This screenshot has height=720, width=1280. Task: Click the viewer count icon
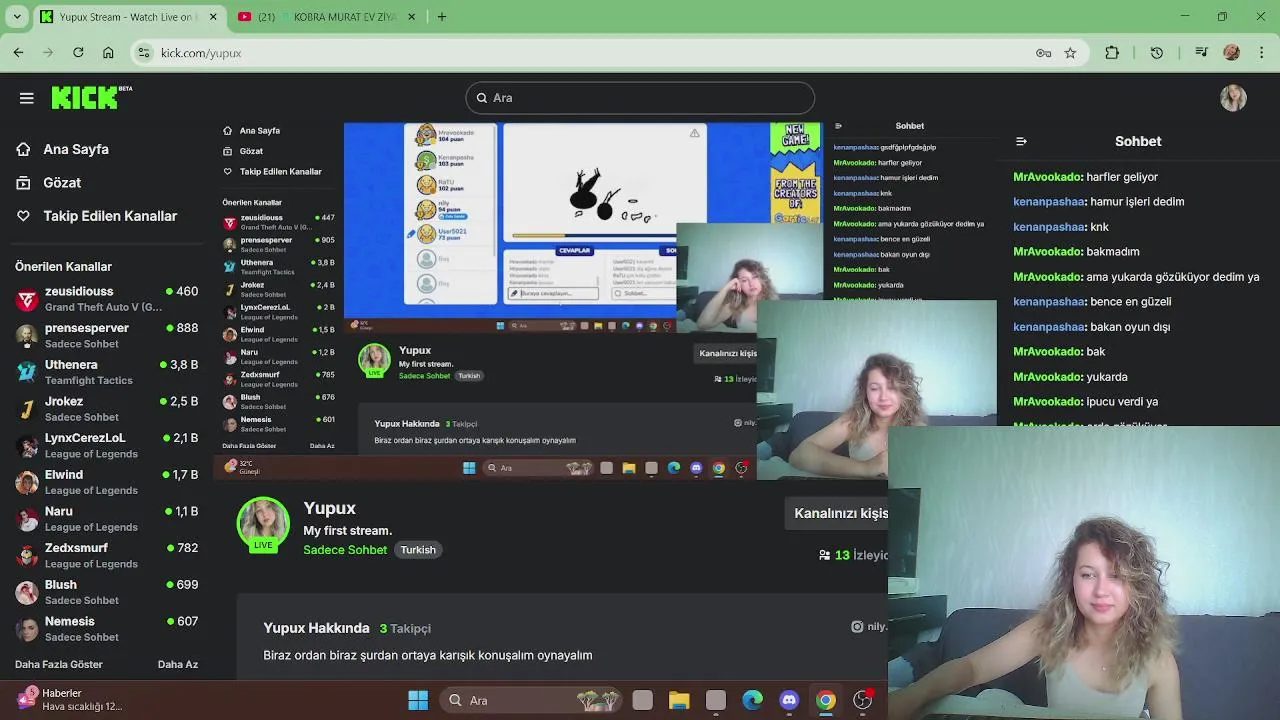[825, 555]
